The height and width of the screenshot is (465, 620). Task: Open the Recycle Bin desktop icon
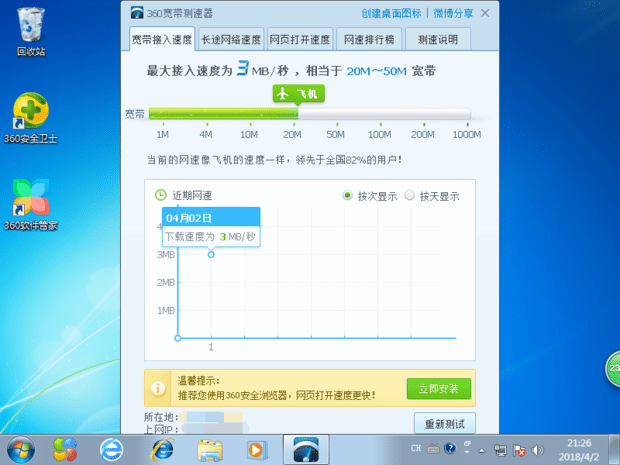31,32
